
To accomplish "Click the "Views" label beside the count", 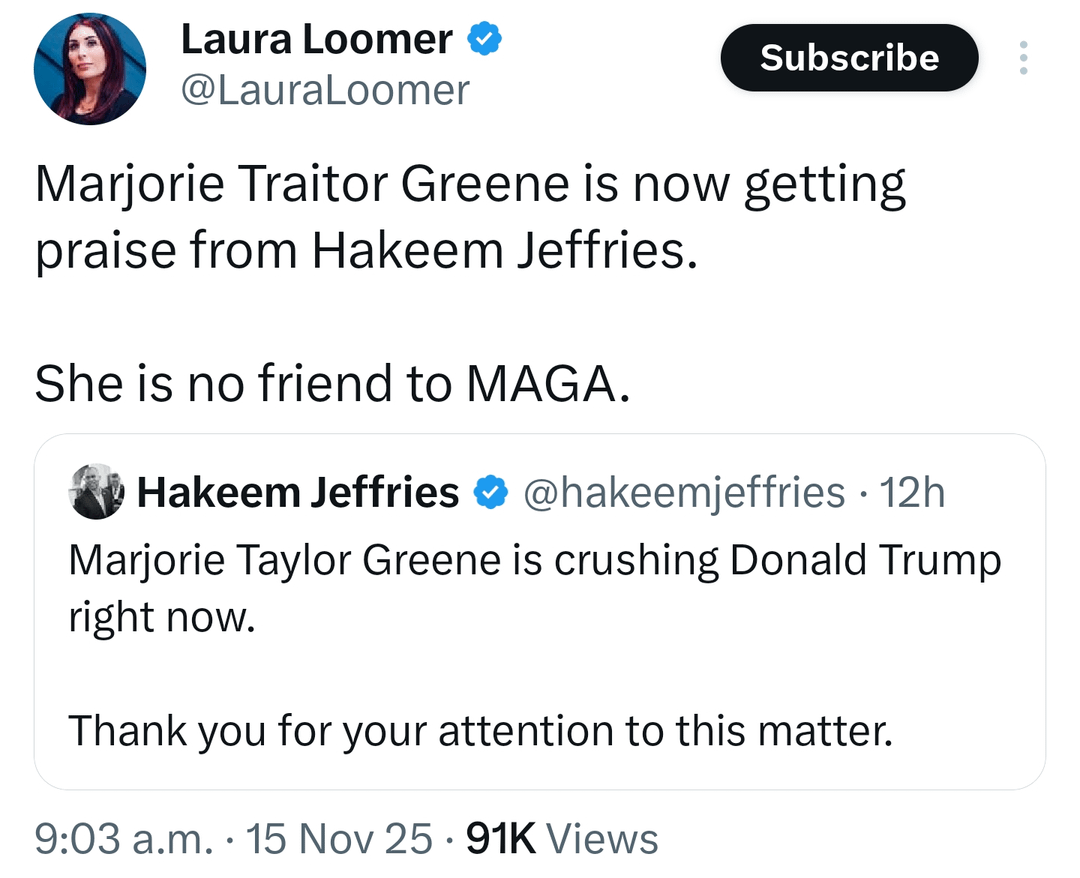I will [603, 838].
